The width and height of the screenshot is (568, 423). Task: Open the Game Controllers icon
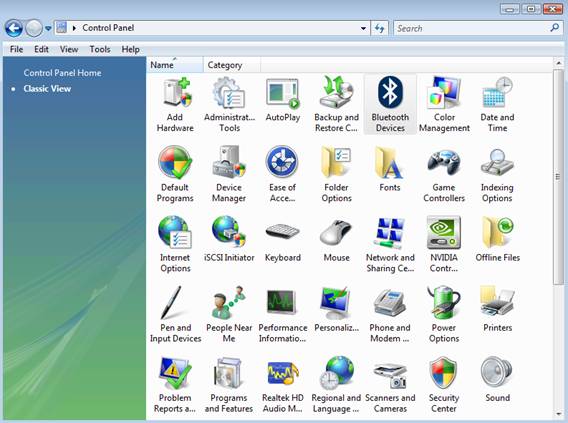click(444, 163)
